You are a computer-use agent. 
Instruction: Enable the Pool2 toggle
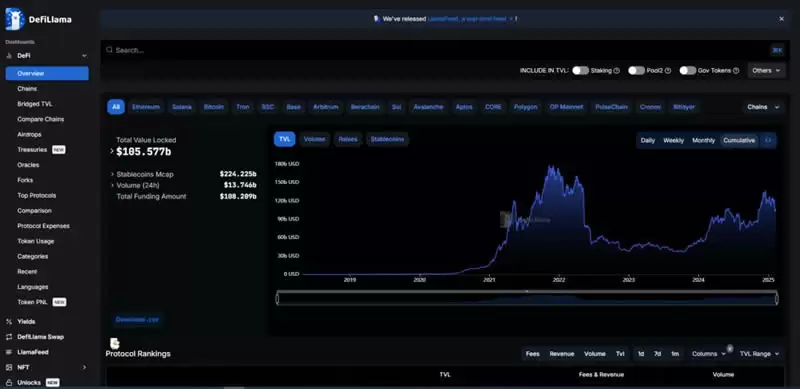(636, 70)
